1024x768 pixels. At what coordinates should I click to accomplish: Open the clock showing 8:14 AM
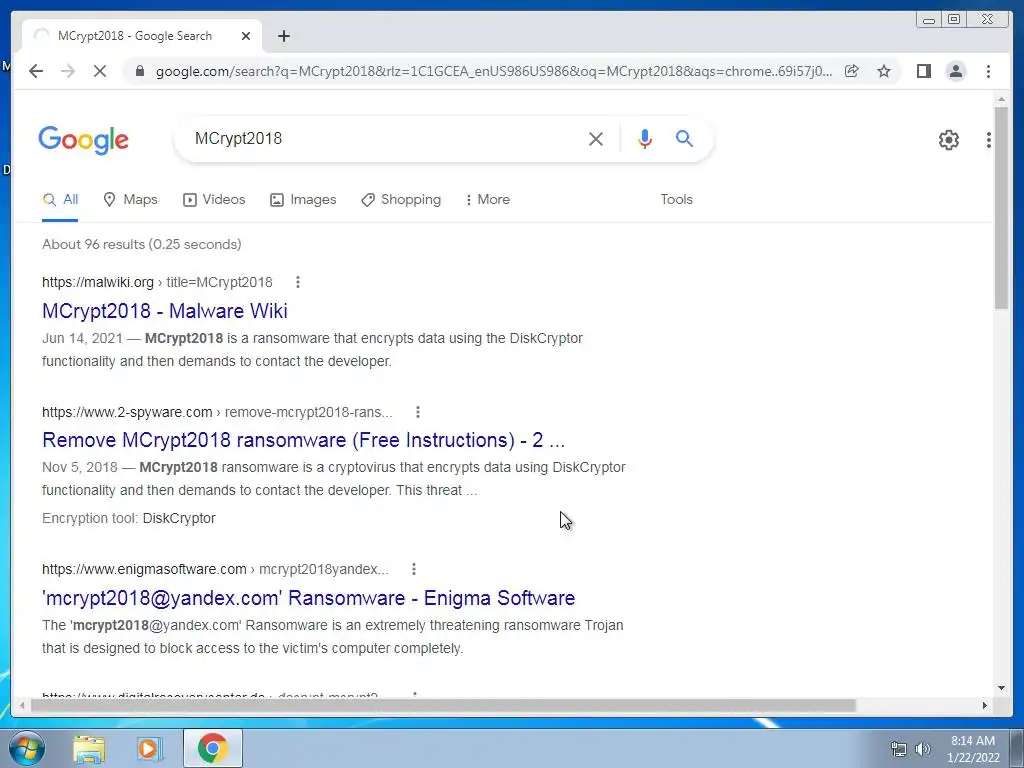click(x=973, y=749)
